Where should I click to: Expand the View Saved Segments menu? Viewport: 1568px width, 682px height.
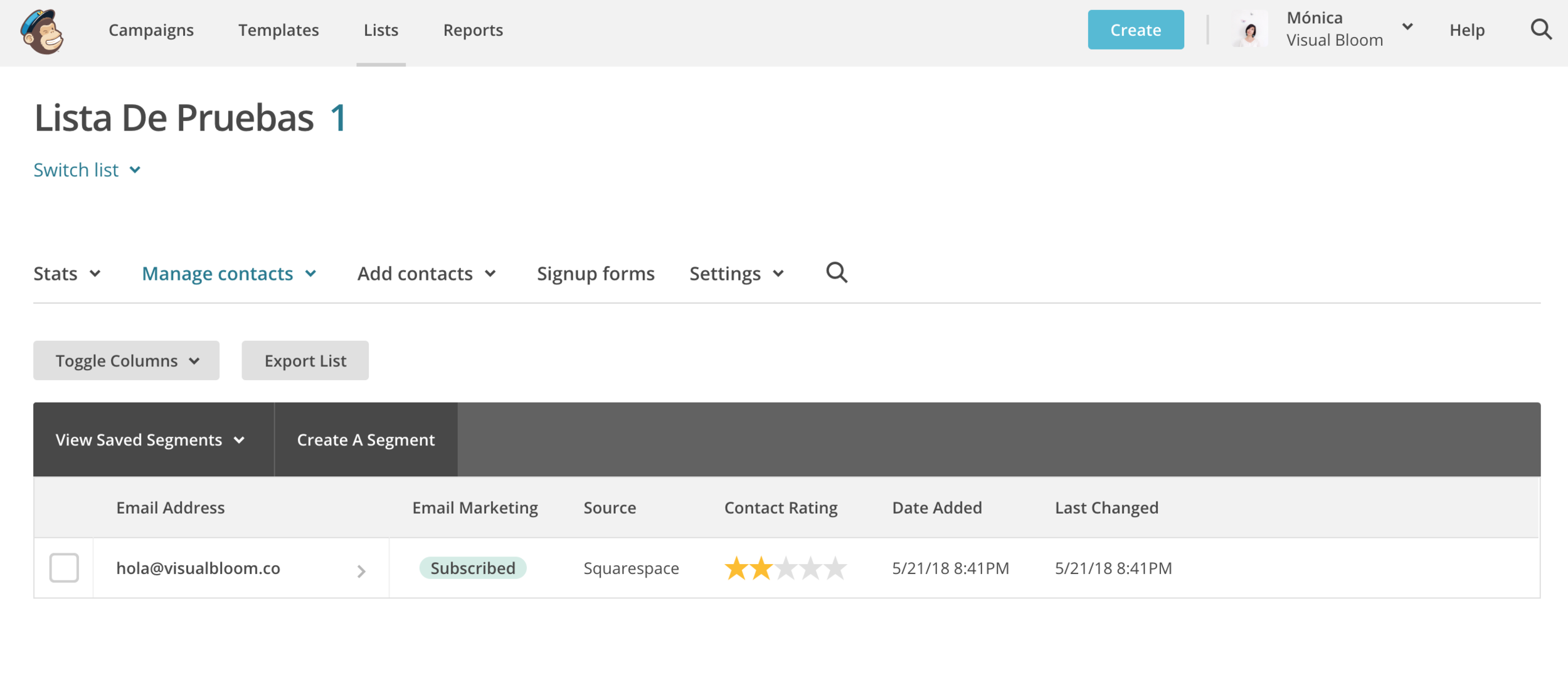pos(150,440)
